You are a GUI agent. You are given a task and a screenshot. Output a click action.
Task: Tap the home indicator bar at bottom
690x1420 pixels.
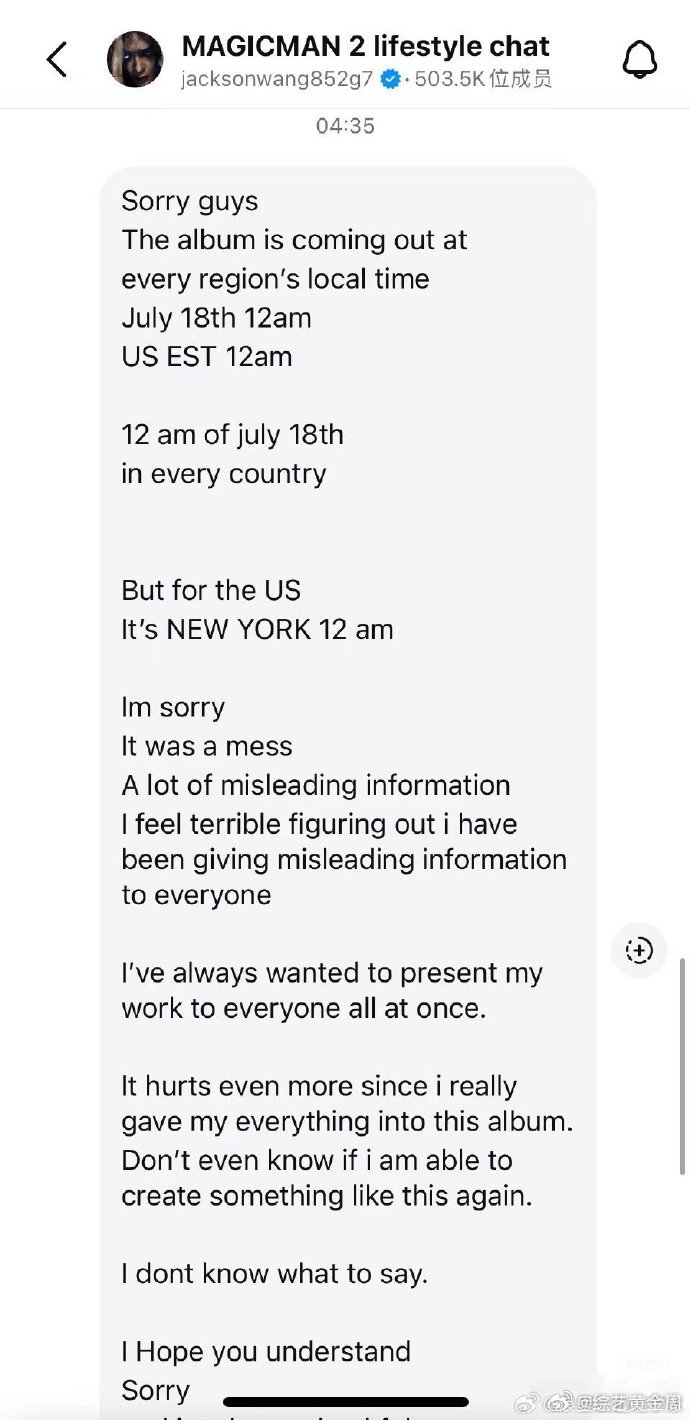(x=346, y=1402)
